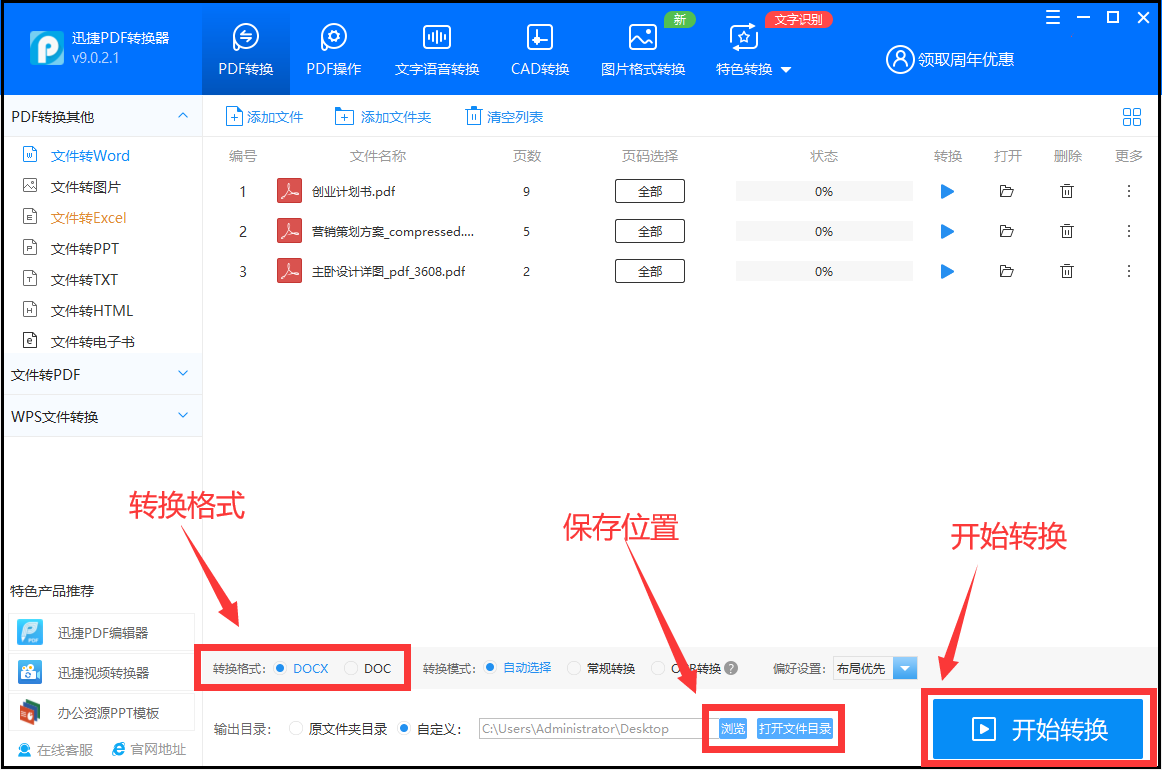Viewport: 1162px width, 770px height.
Task: Open 在线客服 support link
Action: click(56, 750)
